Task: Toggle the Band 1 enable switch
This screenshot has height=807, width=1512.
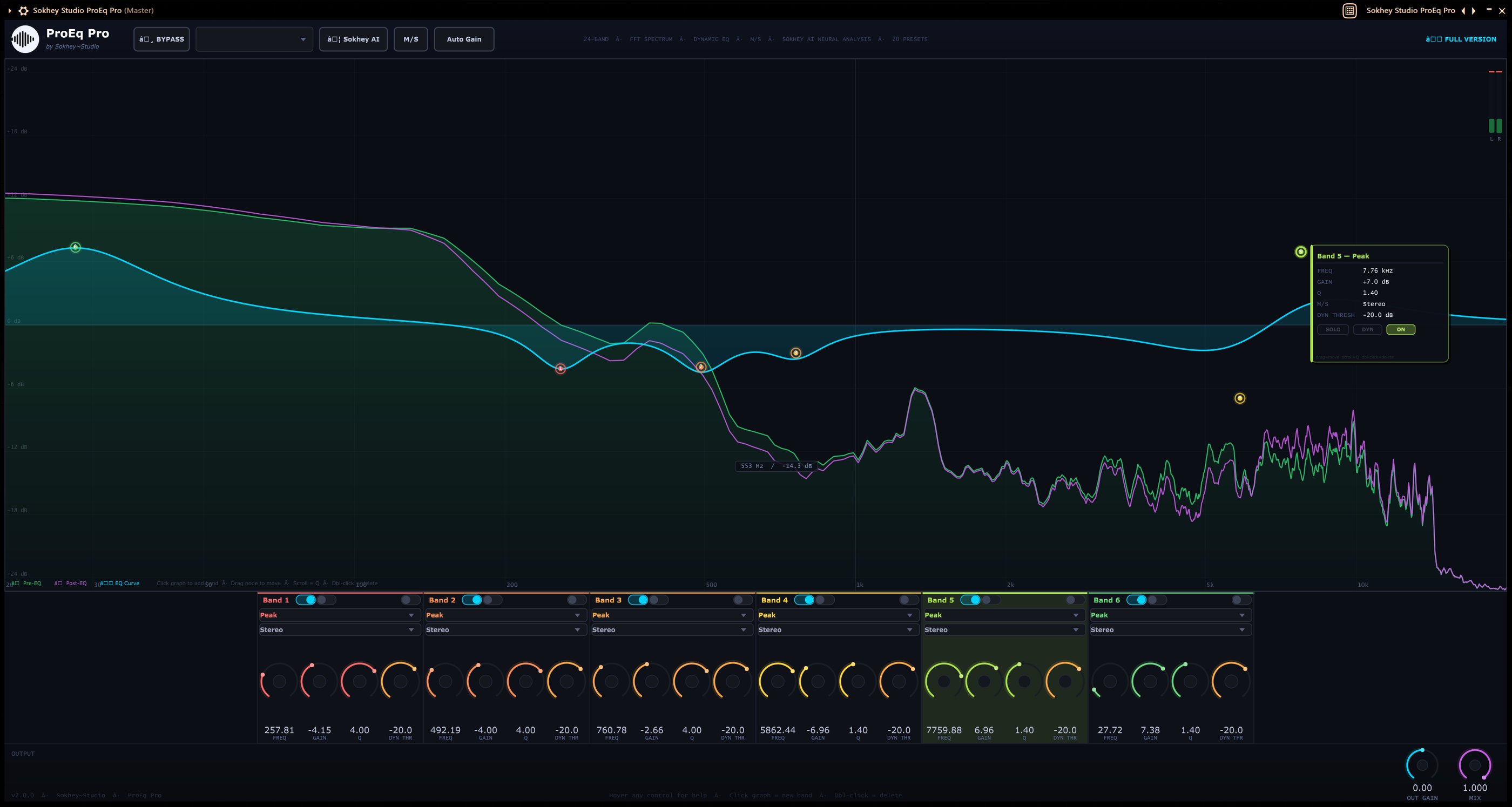Action: tap(306, 600)
